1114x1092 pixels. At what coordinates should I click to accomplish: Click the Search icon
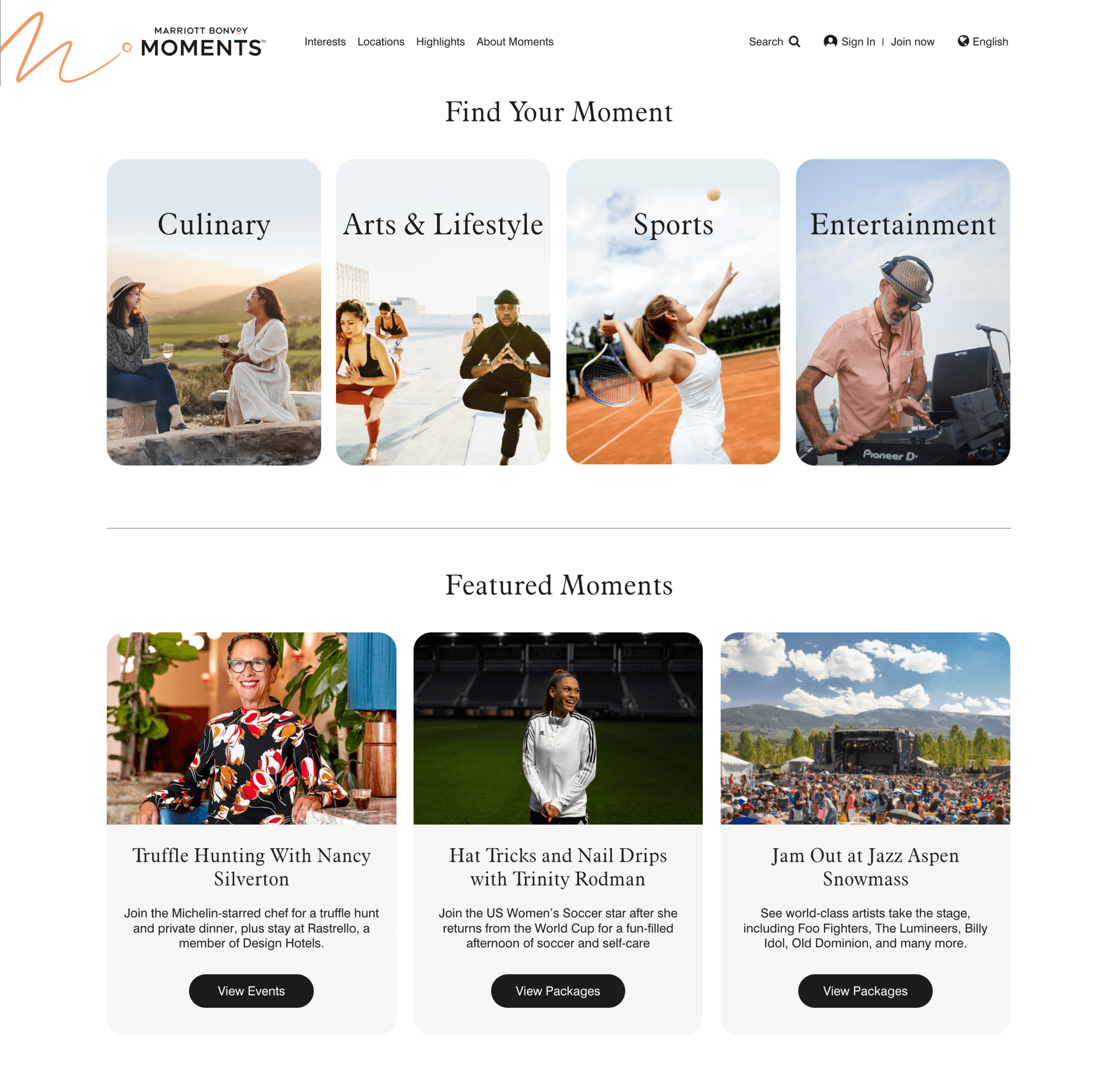(x=795, y=41)
